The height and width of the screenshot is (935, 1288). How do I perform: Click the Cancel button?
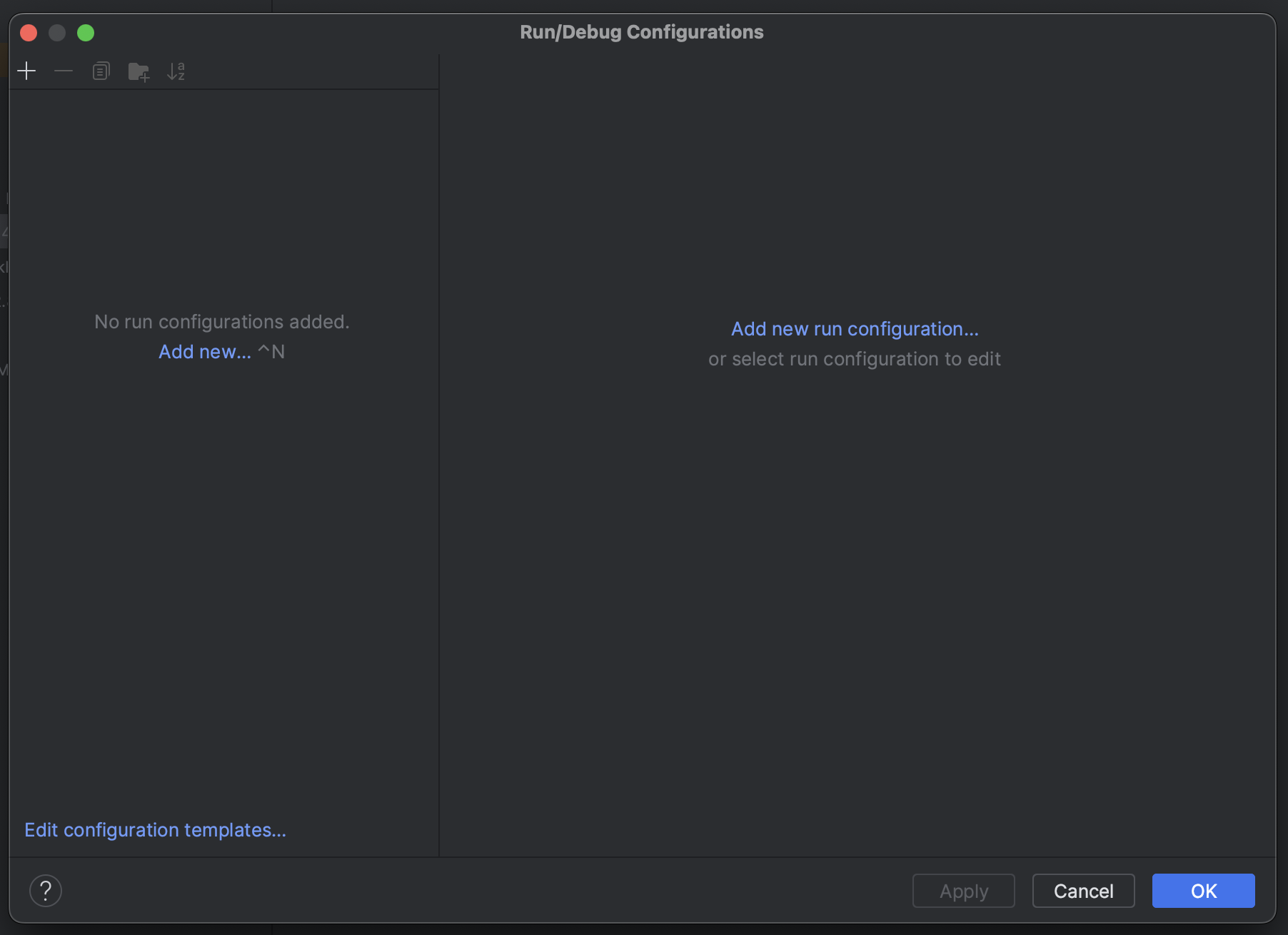tap(1084, 891)
